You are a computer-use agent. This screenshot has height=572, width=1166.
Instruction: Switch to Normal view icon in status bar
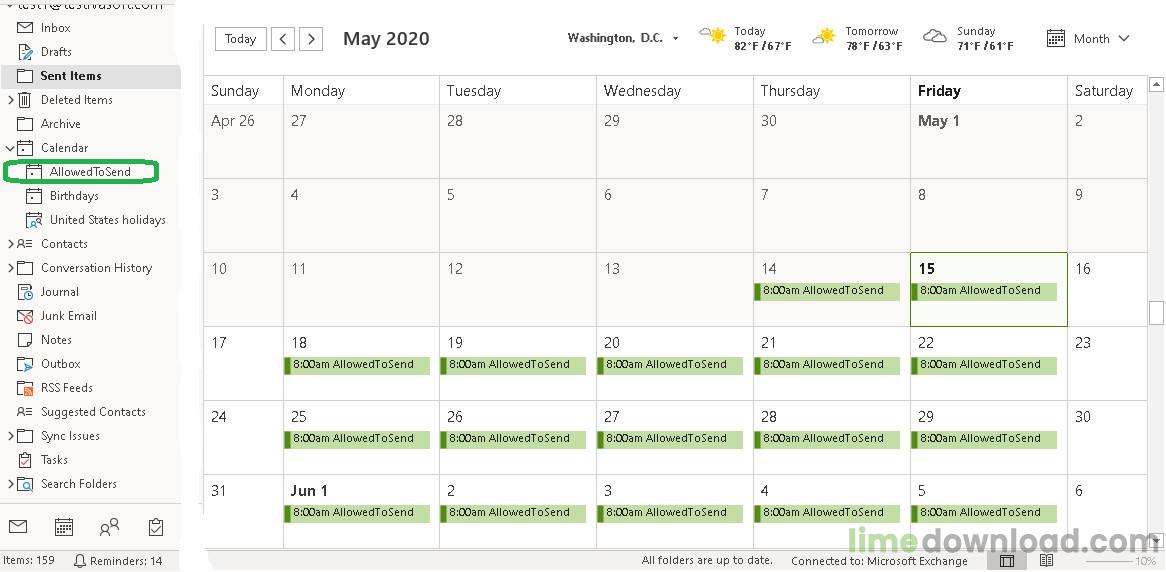[x=1007, y=561]
